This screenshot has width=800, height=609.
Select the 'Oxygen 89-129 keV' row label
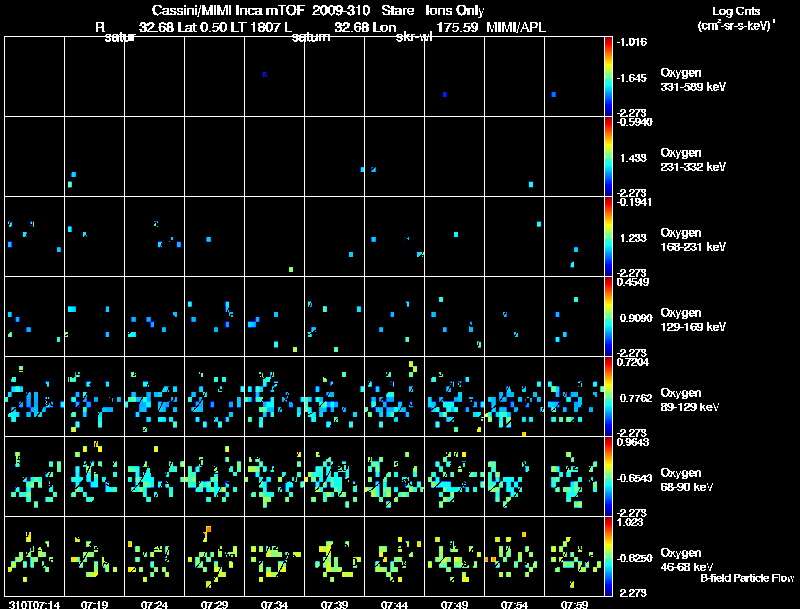[x=690, y=400]
